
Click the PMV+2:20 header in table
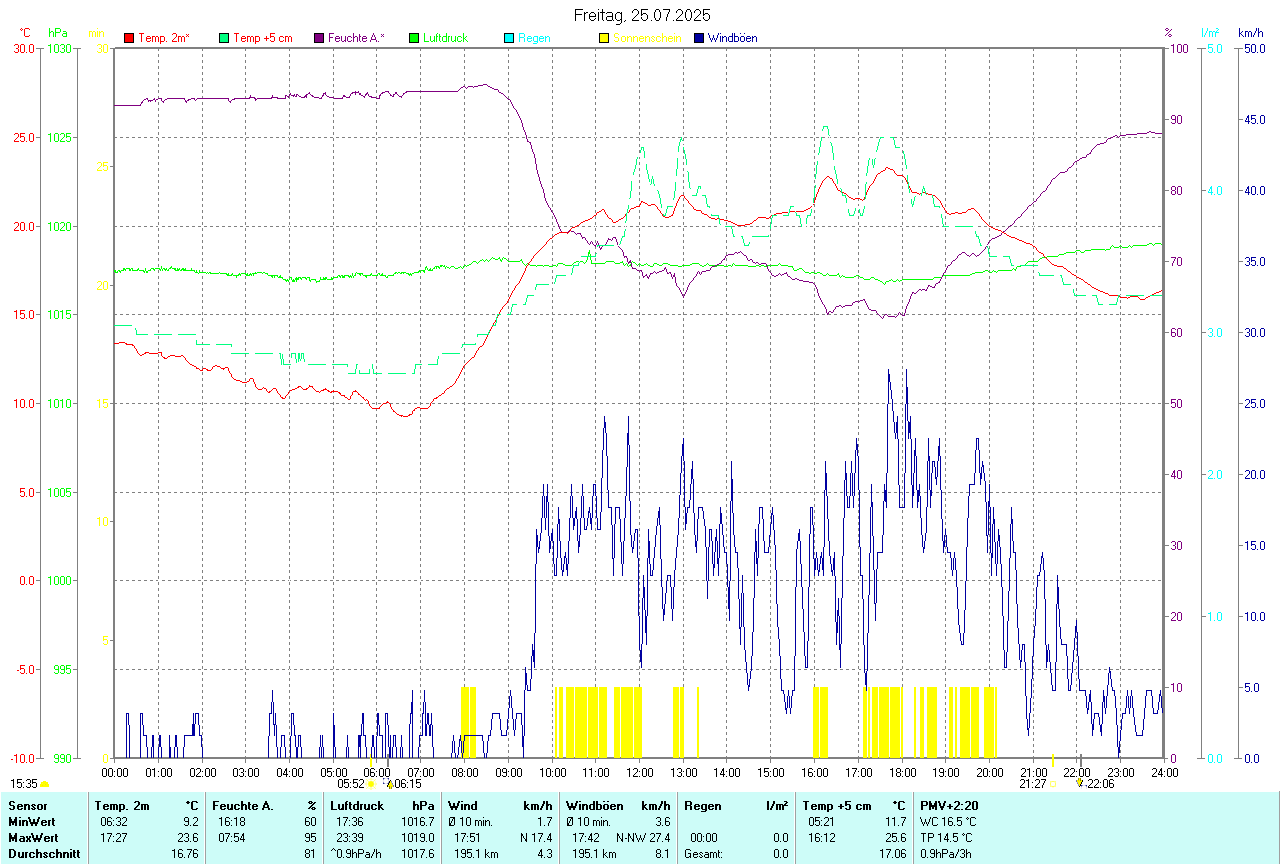click(950, 805)
